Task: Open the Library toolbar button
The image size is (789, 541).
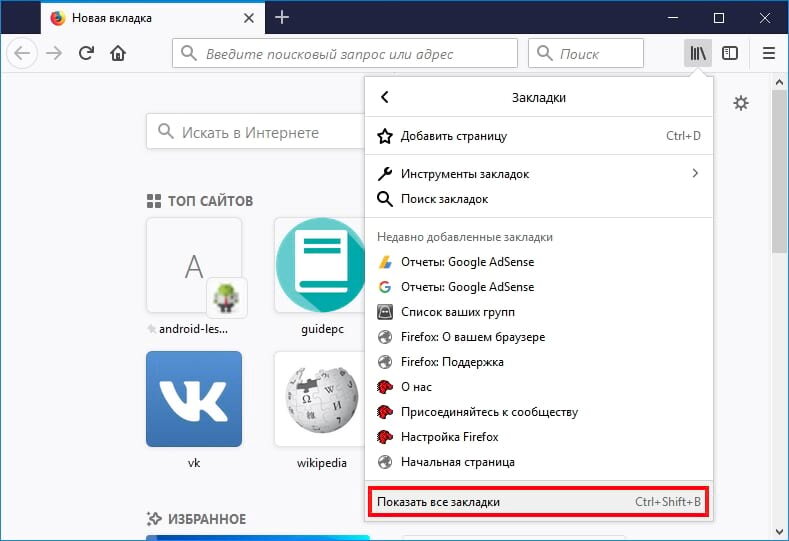Action: 697,53
